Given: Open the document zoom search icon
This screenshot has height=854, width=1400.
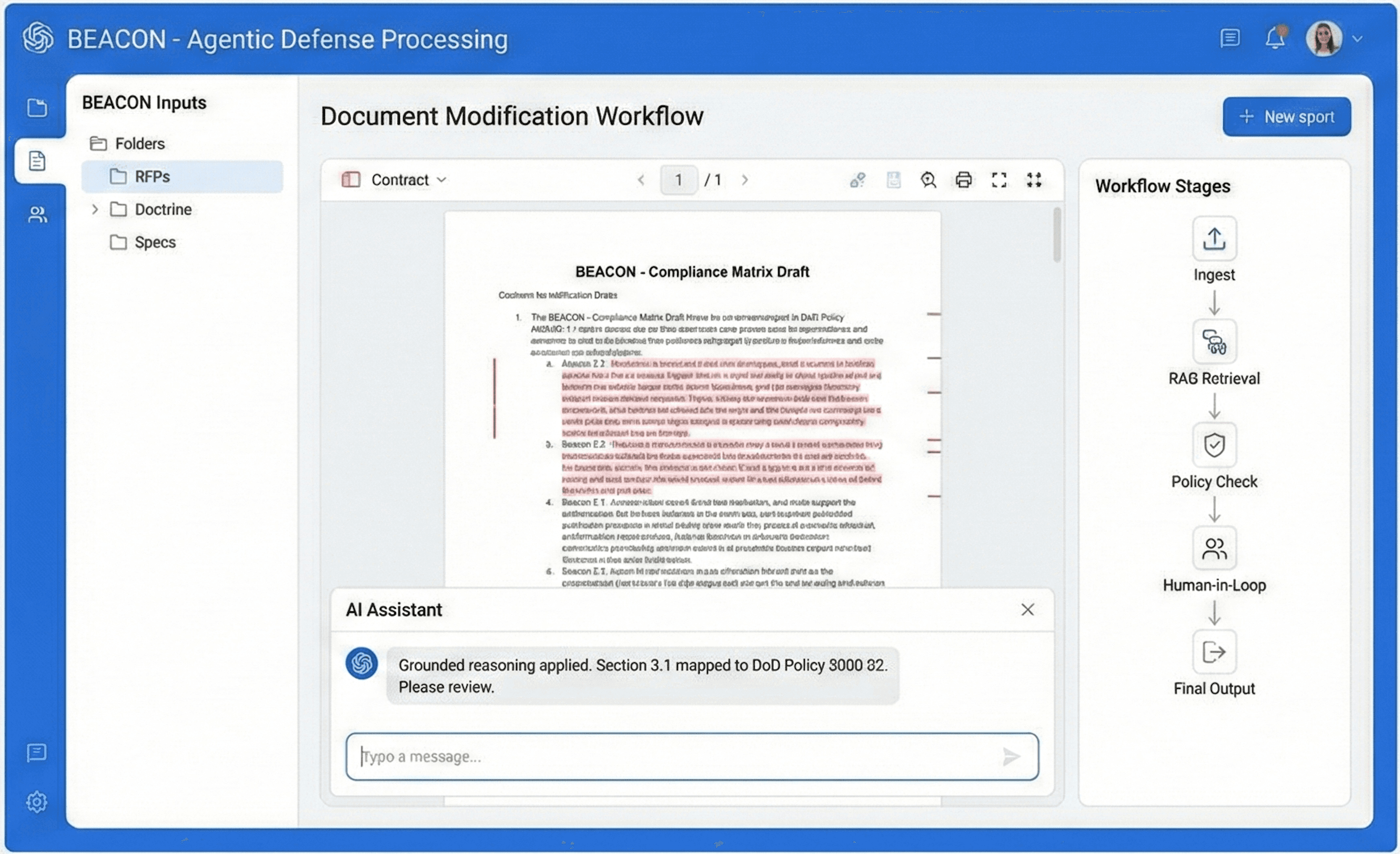Looking at the screenshot, I should [x=928, y=180].
